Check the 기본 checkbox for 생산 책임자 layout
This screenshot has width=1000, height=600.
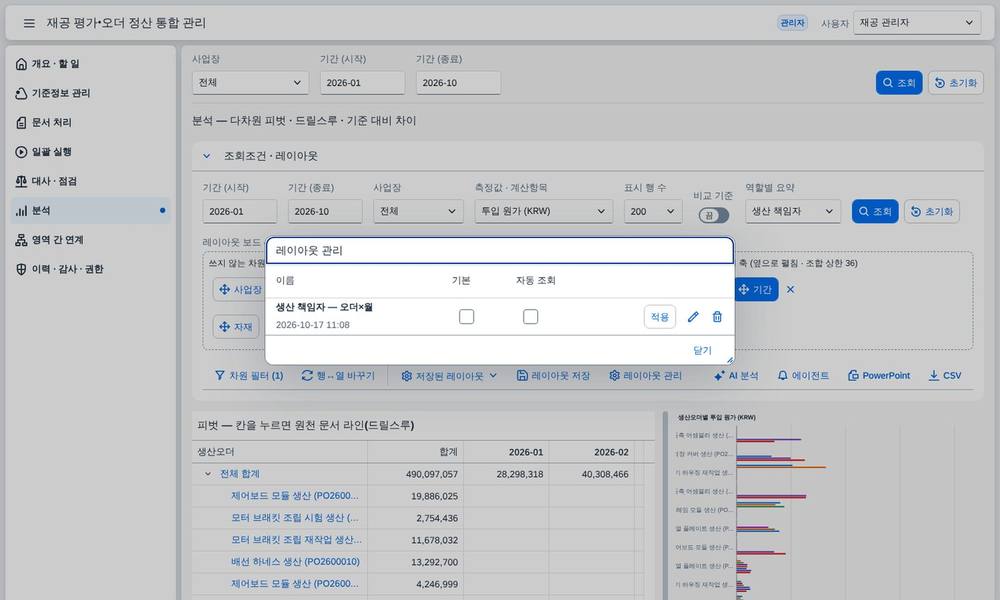coord(466,316)
